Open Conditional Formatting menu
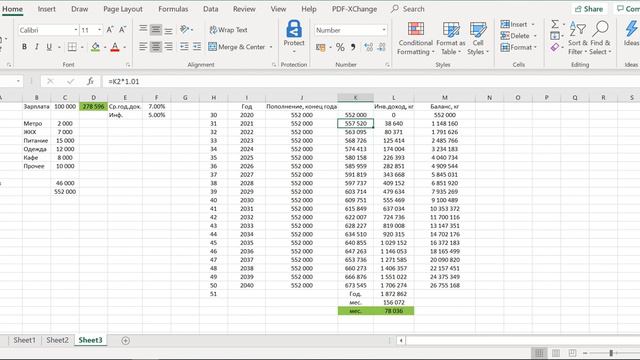640x360 pixels. (x=415, y=38)
